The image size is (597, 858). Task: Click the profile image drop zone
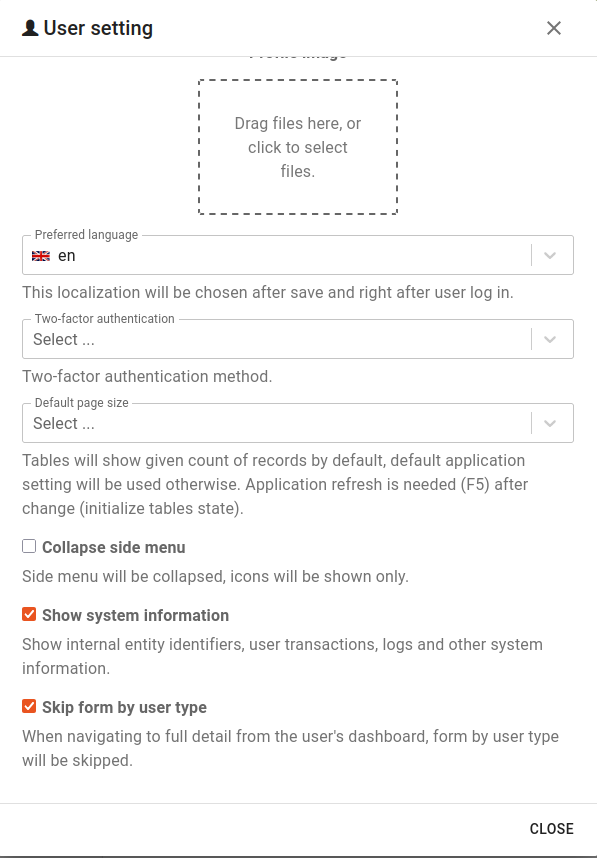pos(298,147)
